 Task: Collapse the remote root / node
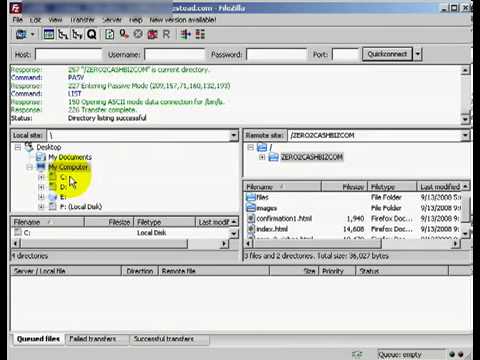[x=251, y=147]
